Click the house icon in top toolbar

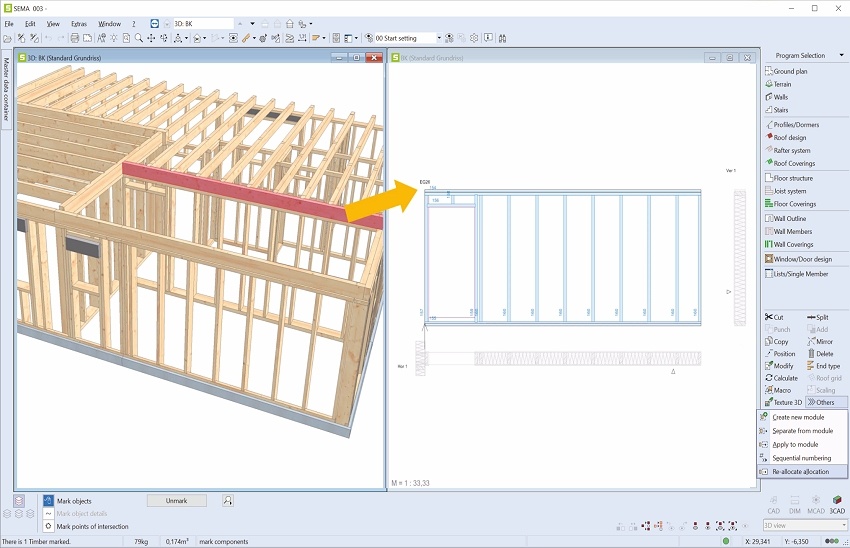coord(289,24)
